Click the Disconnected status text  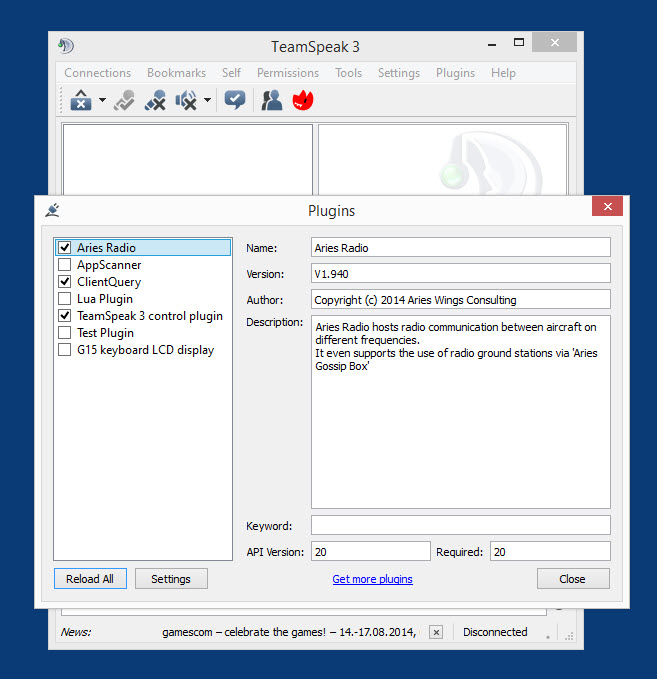click(x=495, y=632)
